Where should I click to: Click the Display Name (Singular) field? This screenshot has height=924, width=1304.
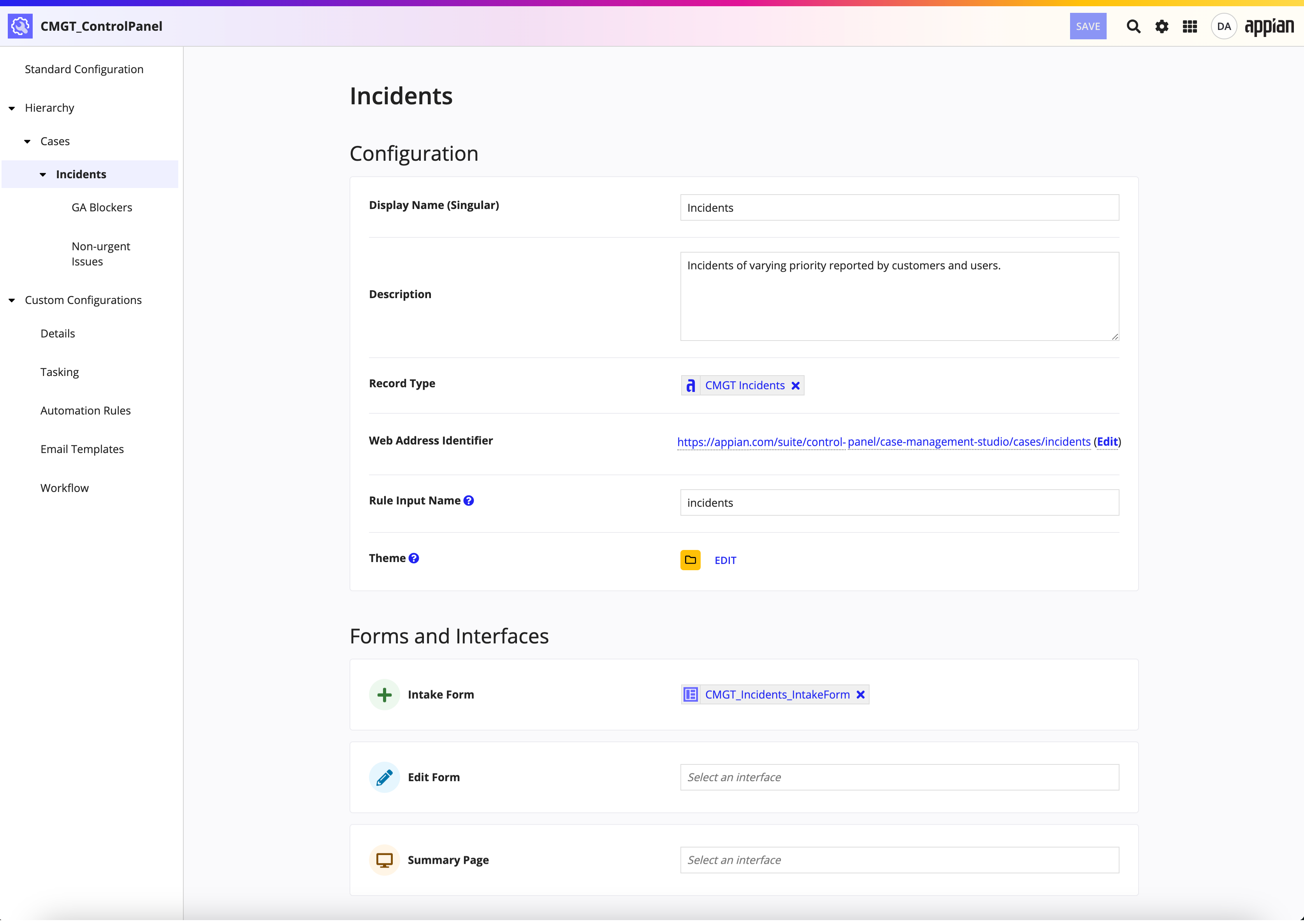click(x=899, y=208)
